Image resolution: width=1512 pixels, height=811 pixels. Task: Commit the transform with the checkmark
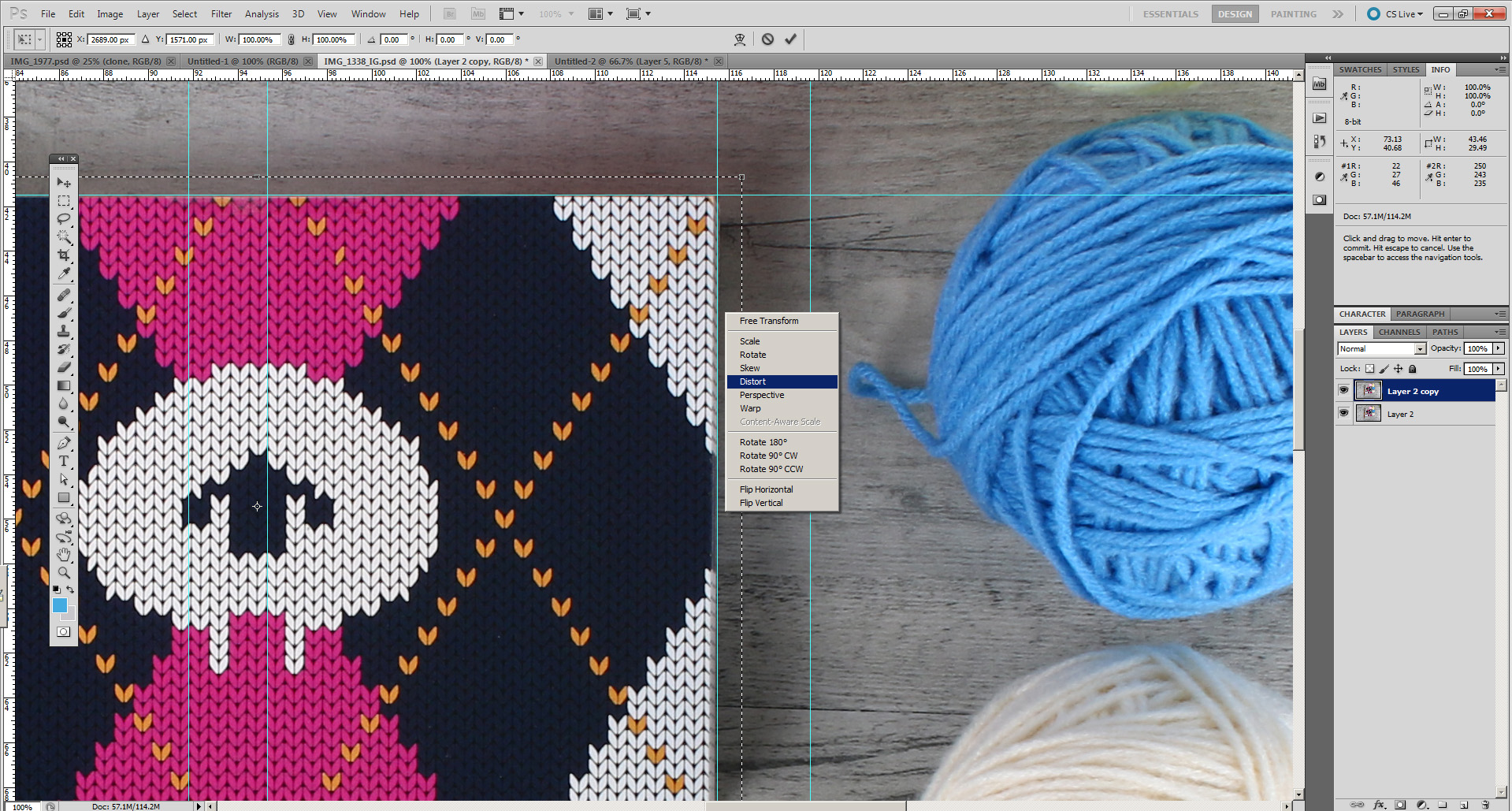point(790,39)
